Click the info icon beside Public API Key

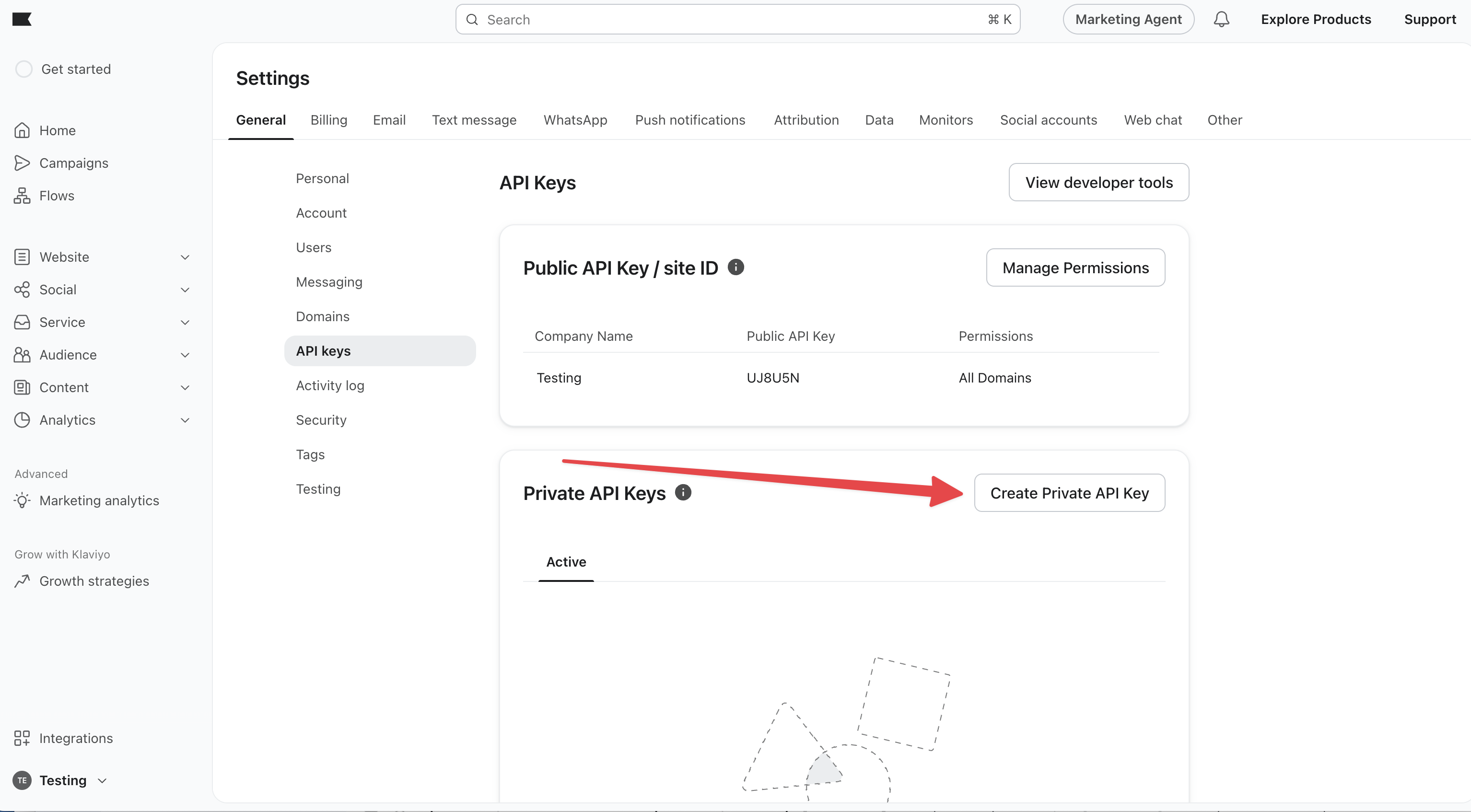pos(735,267)
